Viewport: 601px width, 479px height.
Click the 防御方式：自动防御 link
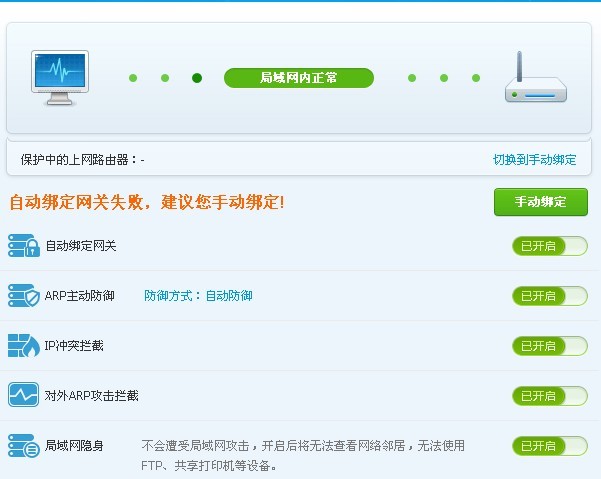(x=198, y=296)
